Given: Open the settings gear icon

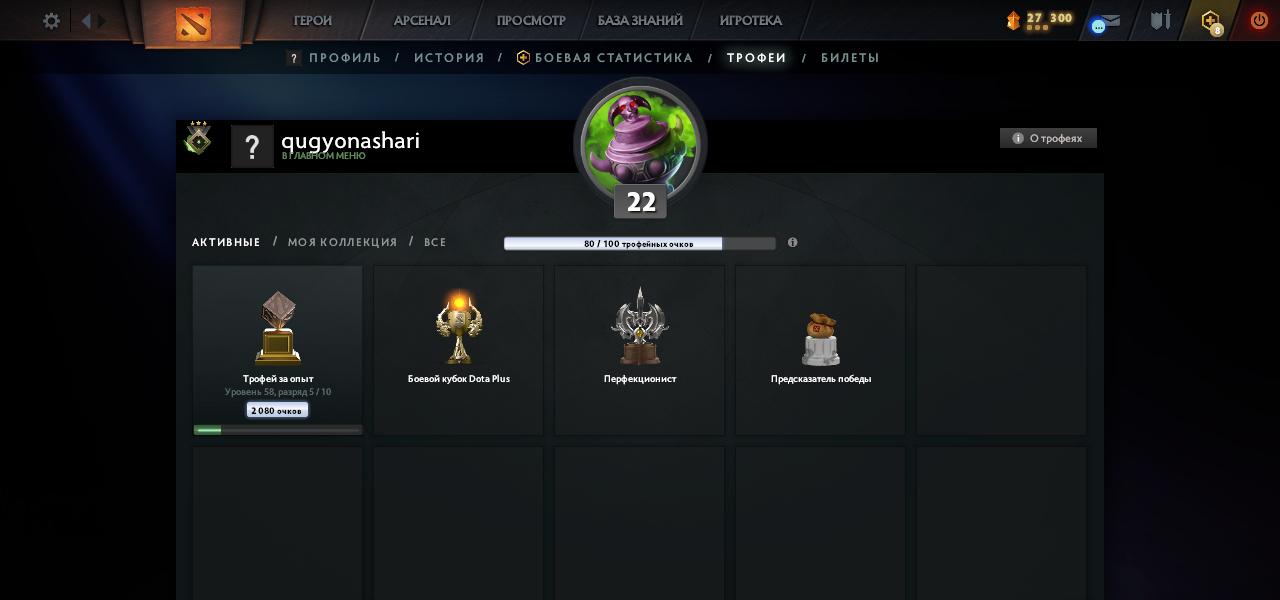Looking at the screenshot, I should point(51,20).
